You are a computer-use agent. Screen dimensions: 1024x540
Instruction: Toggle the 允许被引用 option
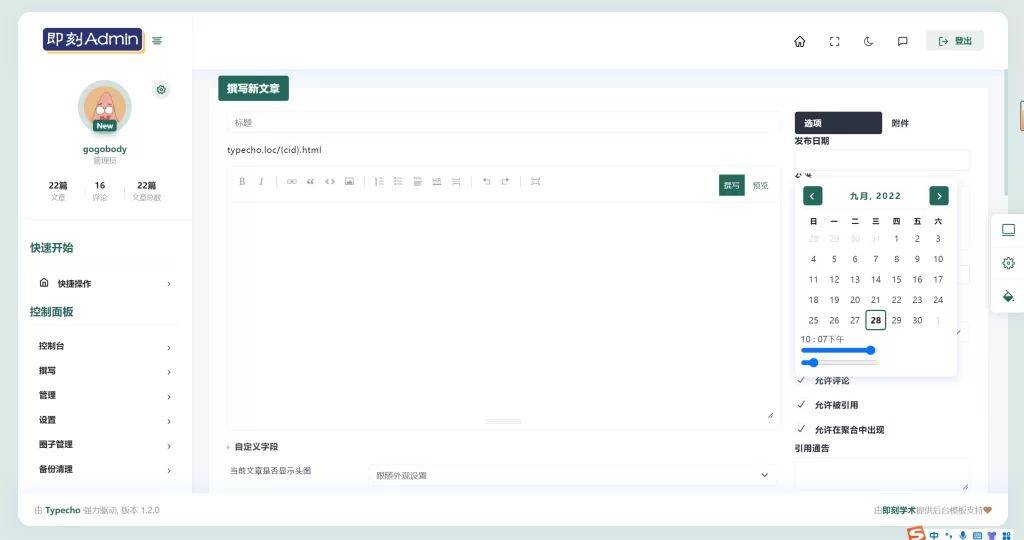(801, 405)
